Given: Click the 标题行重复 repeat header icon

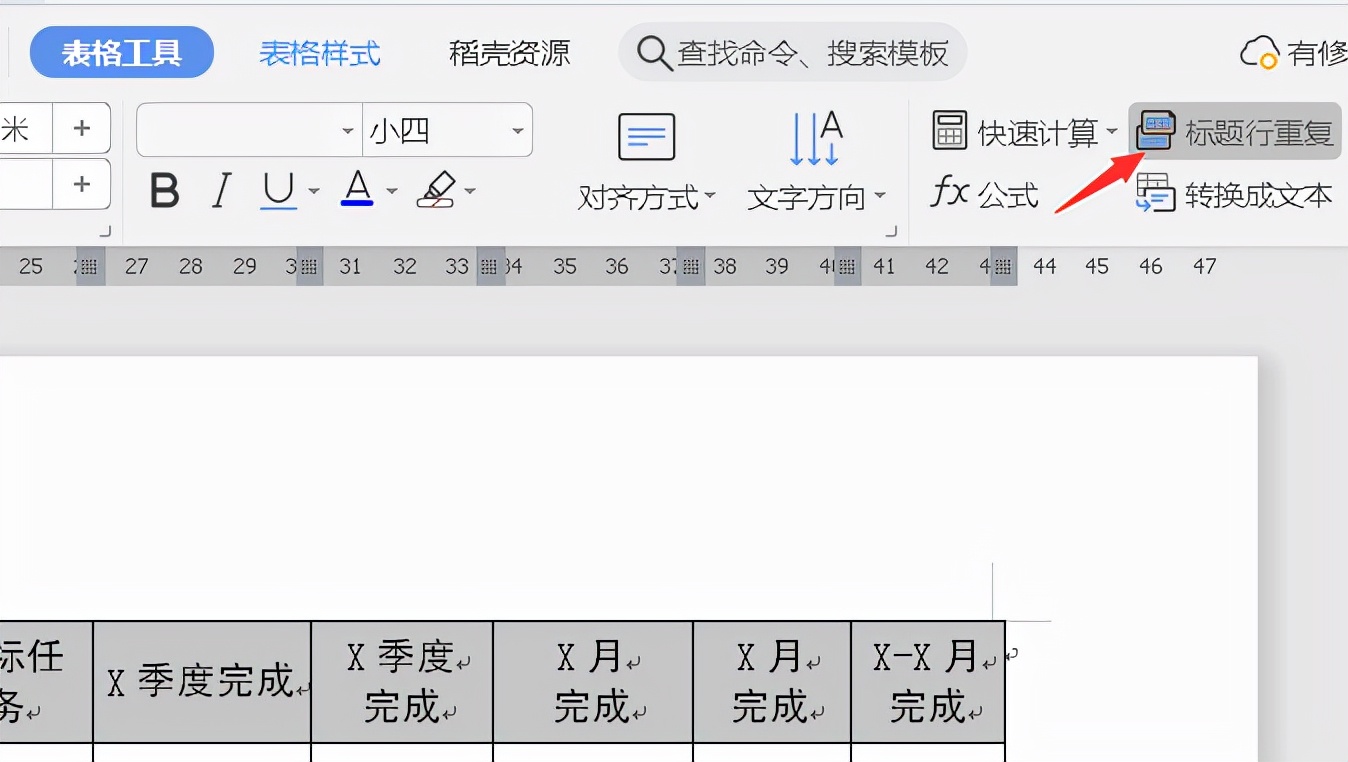Looking at the screenshot, I should [1155, 130].
